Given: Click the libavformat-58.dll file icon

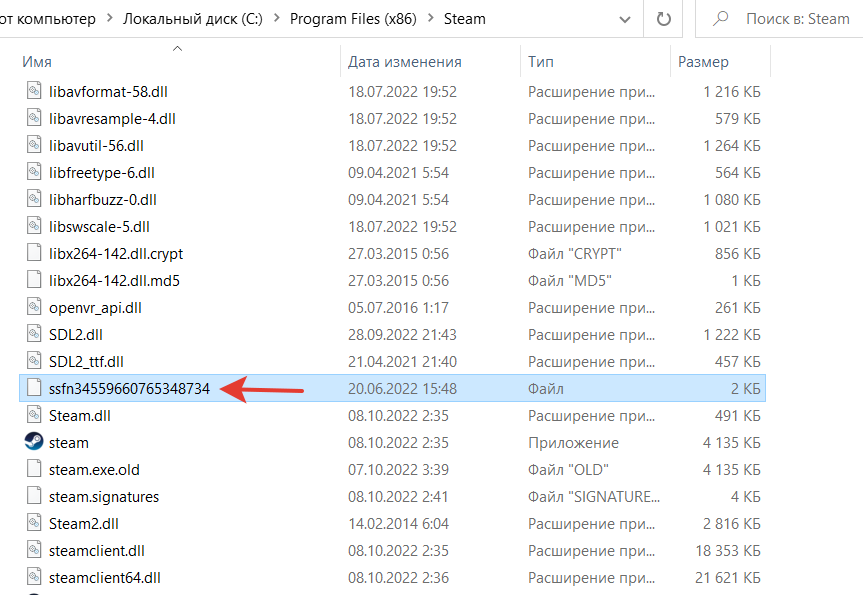Looking at the screenshot, I should coord(34,91).
